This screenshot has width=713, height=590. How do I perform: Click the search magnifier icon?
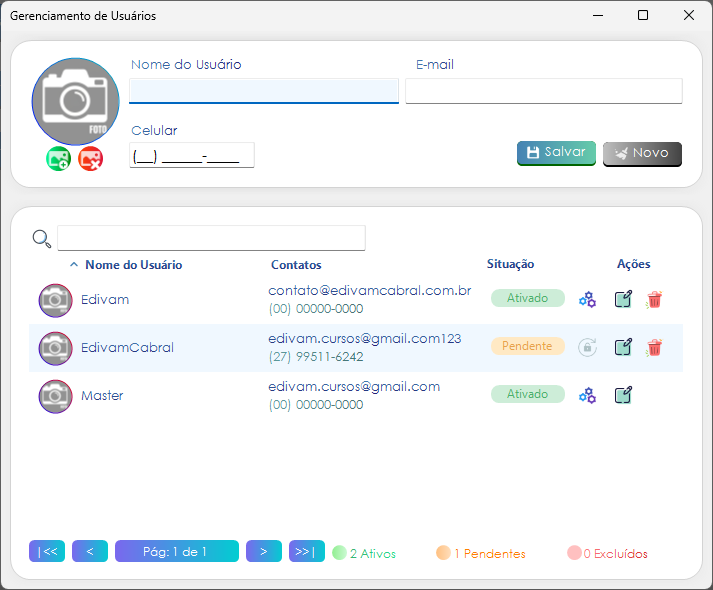(x=42, y=239)
